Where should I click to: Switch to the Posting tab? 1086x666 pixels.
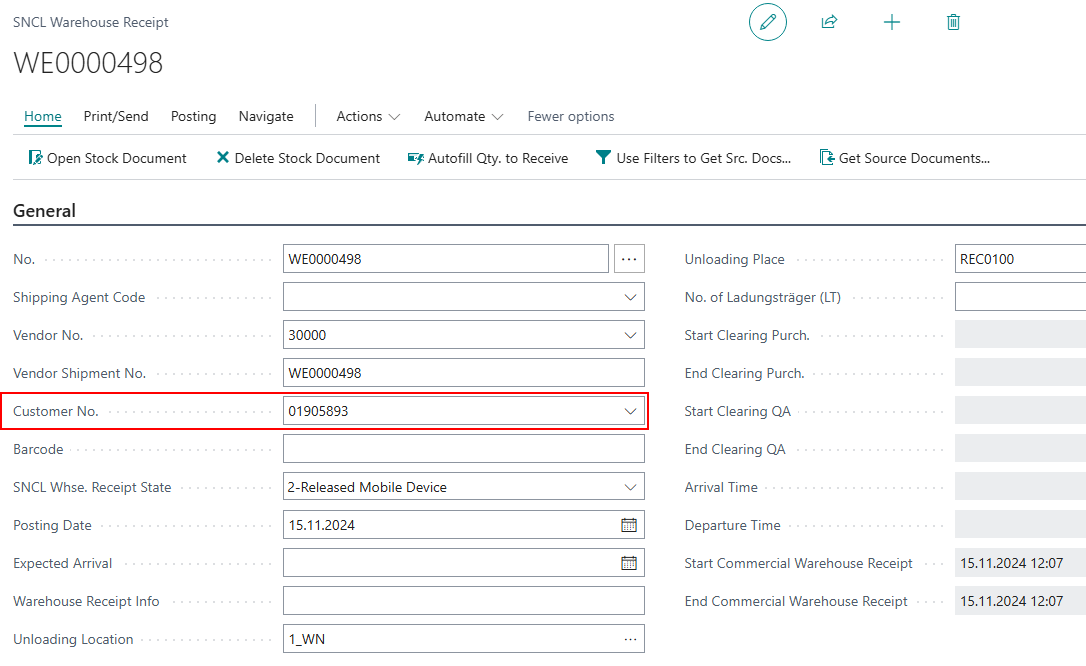coord(193,116)
